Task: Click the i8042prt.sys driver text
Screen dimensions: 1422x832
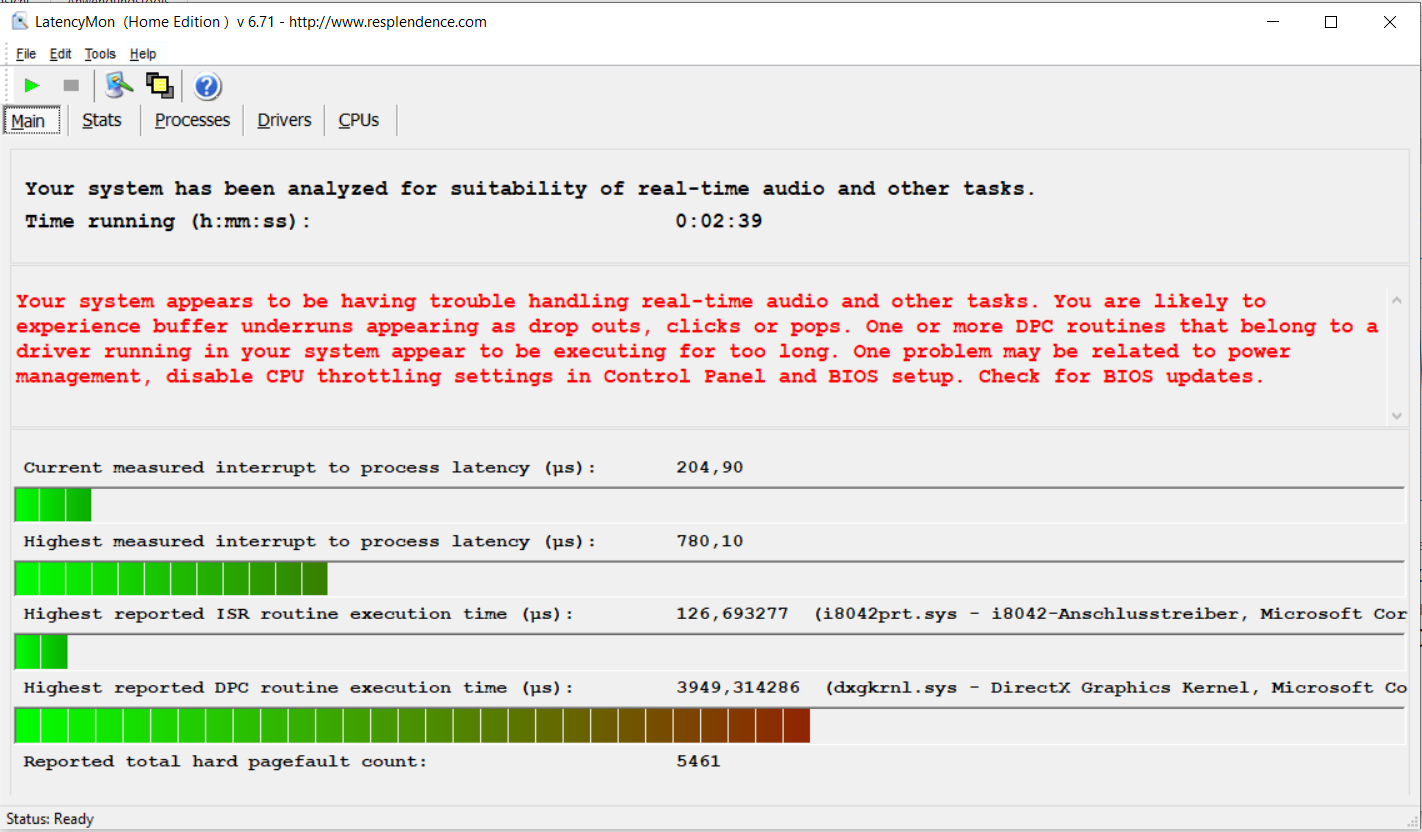Action: tap(1111, 614)
